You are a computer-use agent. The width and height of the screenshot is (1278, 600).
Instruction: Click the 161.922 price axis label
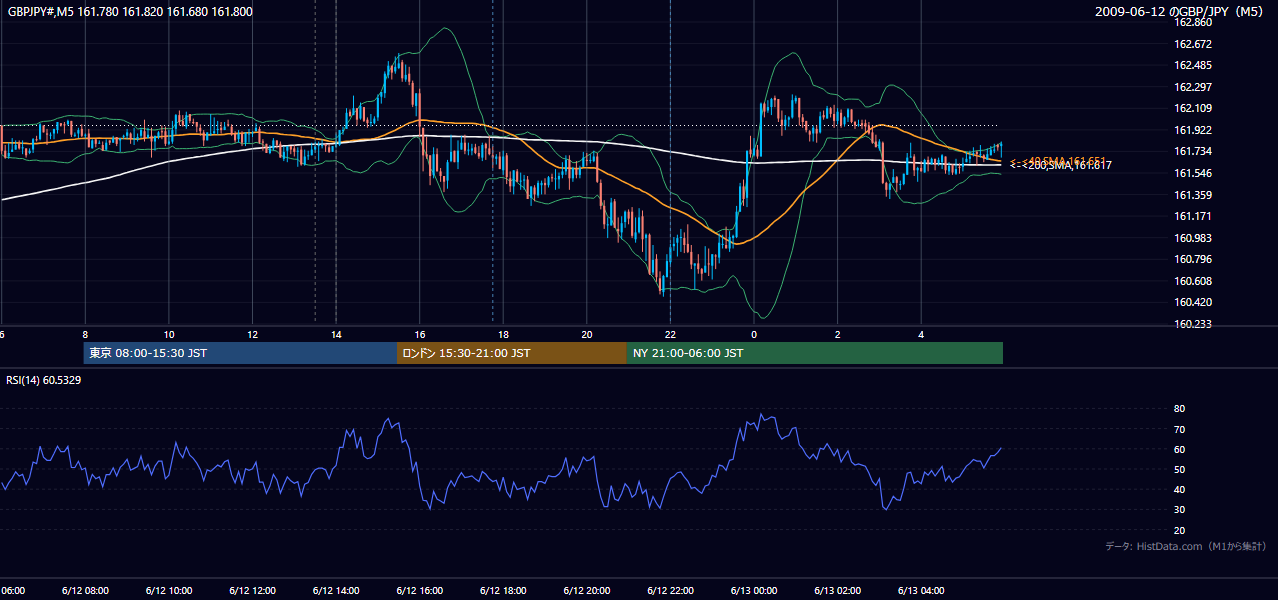click(1192, 130)
